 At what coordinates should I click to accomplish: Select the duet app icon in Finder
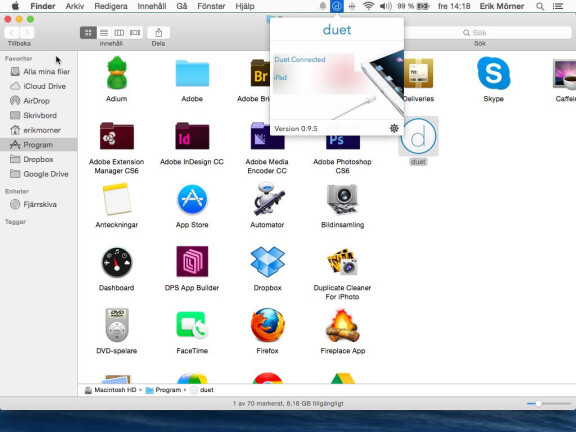(418, 136)
